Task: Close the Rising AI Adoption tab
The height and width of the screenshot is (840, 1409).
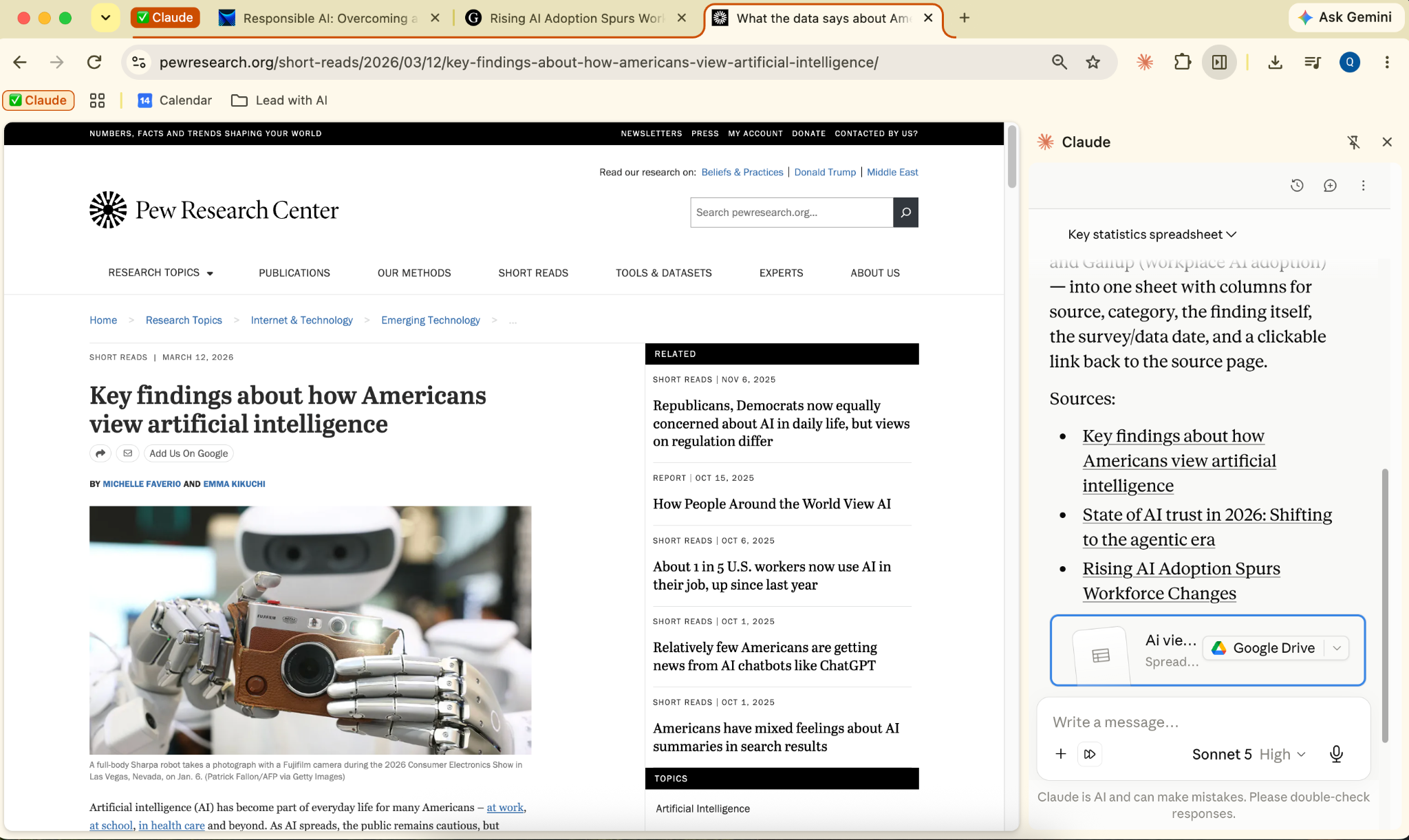Action: (x=681, y=19)
